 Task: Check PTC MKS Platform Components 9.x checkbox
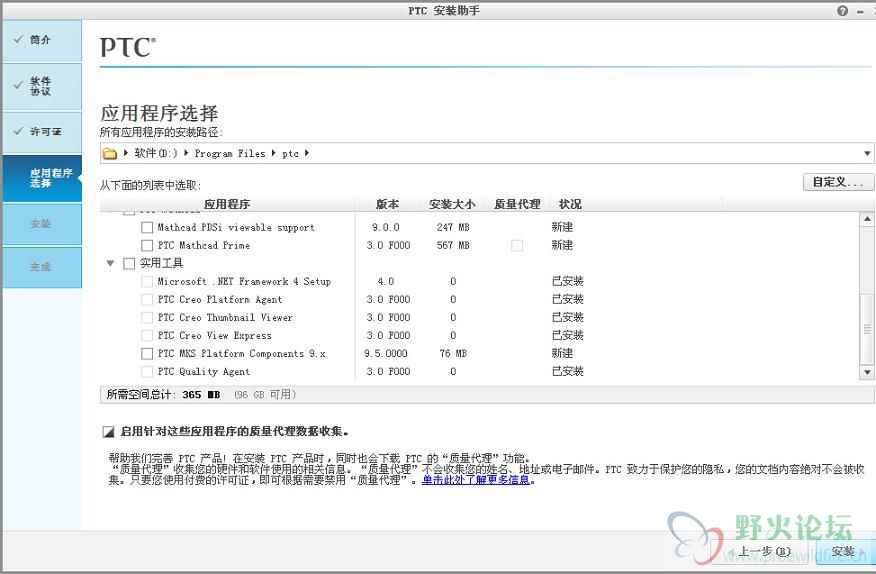coord(147,353)
